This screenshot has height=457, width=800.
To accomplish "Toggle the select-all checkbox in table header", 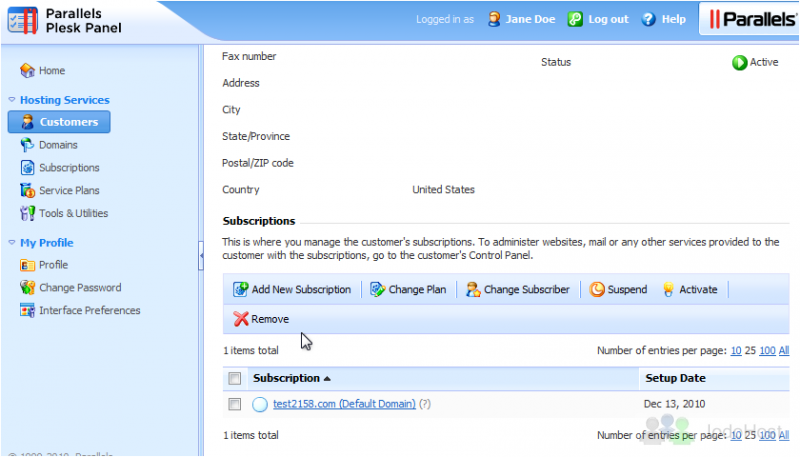I will (235, 378).
